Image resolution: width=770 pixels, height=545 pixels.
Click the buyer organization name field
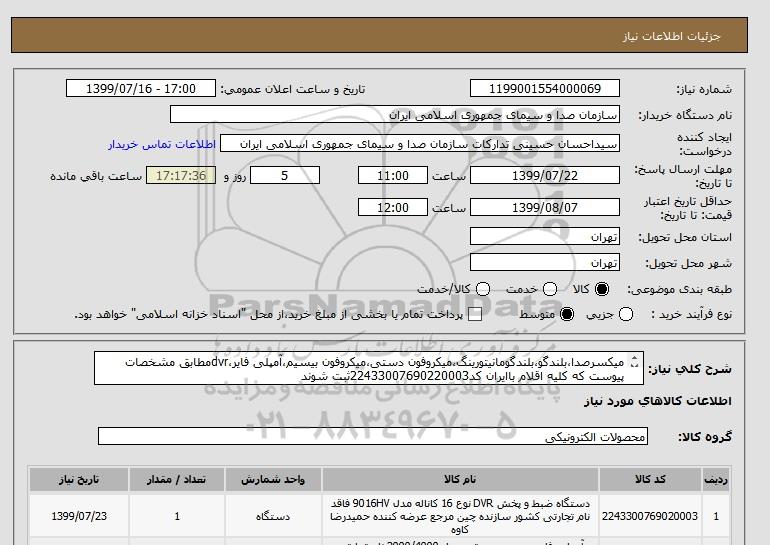point(395,114)
